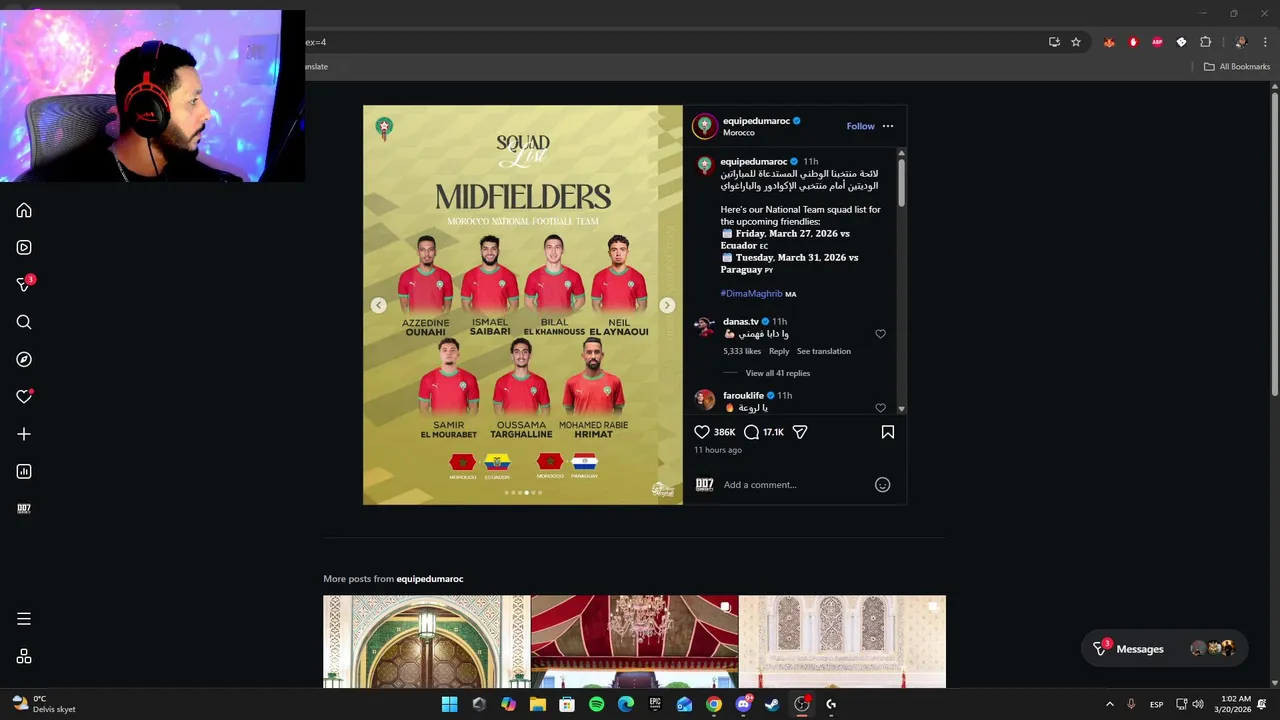The height and width of the screenshot is (720, 1280).
Task: Open the Search panel in sidebar
Action: click(24, 322)
